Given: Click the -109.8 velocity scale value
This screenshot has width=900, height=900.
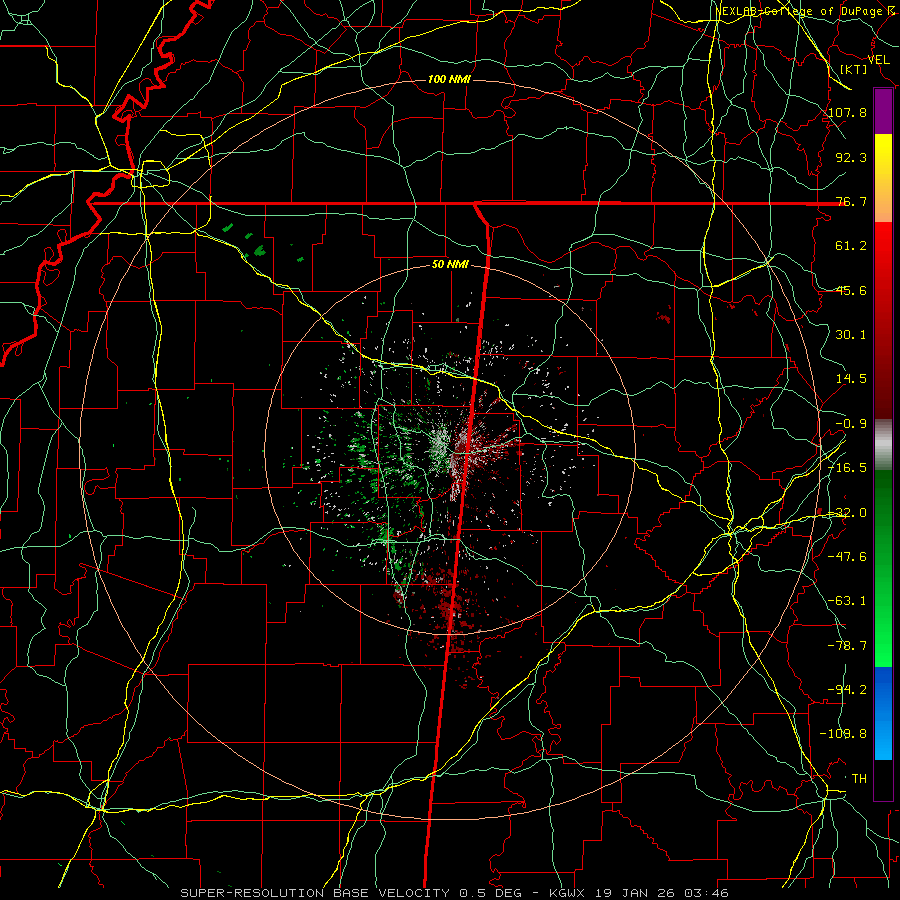Looking at the screenshot, I should pyautogui.click(x=843, y=734).
